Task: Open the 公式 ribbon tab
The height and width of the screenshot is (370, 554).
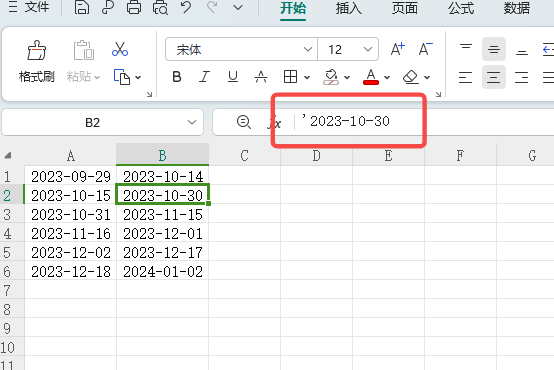Action: [x=461, y=8]
